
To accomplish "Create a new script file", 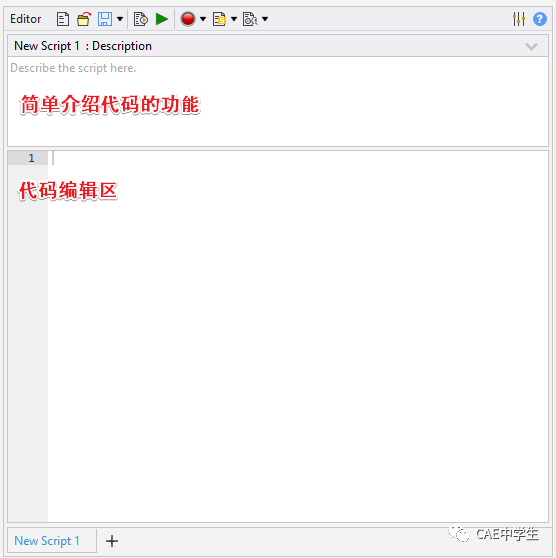I will click(63, 19).
